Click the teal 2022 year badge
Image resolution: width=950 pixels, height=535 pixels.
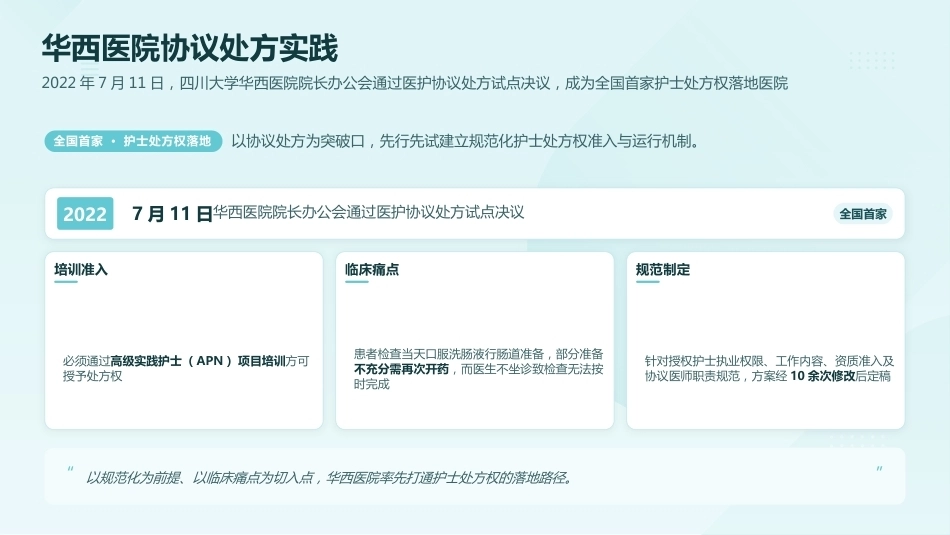click(x=85, y=213)
